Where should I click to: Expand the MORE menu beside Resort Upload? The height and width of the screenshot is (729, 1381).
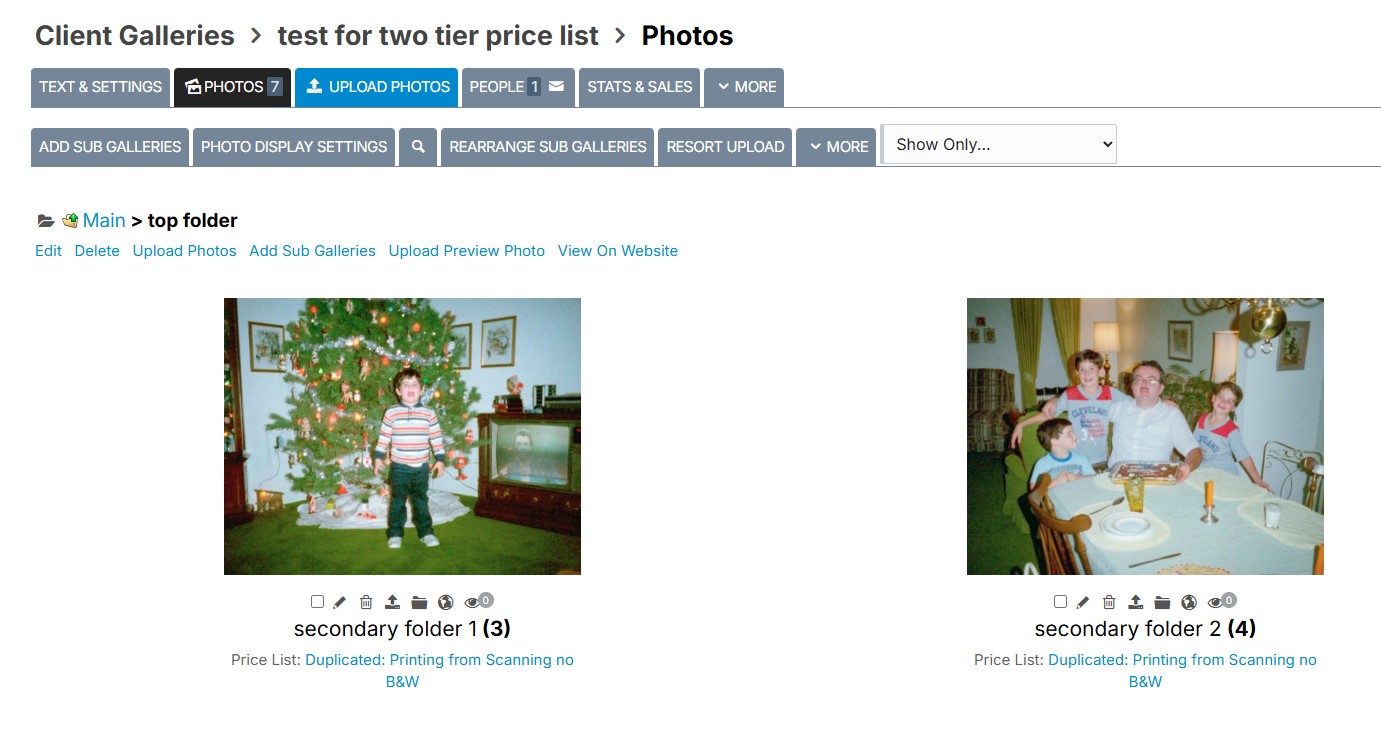tap(836, 146)
